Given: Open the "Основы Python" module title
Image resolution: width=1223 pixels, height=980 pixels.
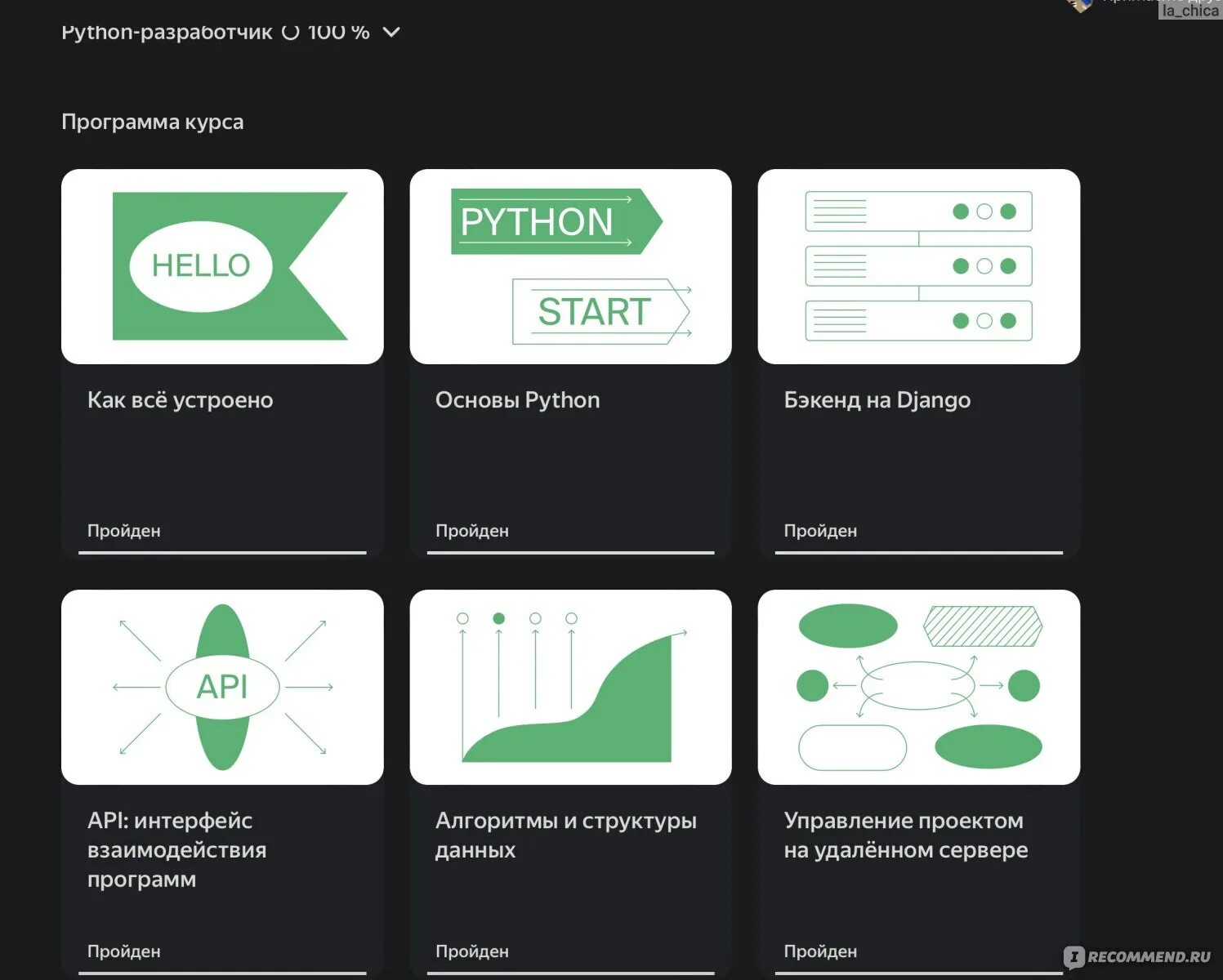Looking at the screenshot, I should pyautogui.click(x=517, y=400).
